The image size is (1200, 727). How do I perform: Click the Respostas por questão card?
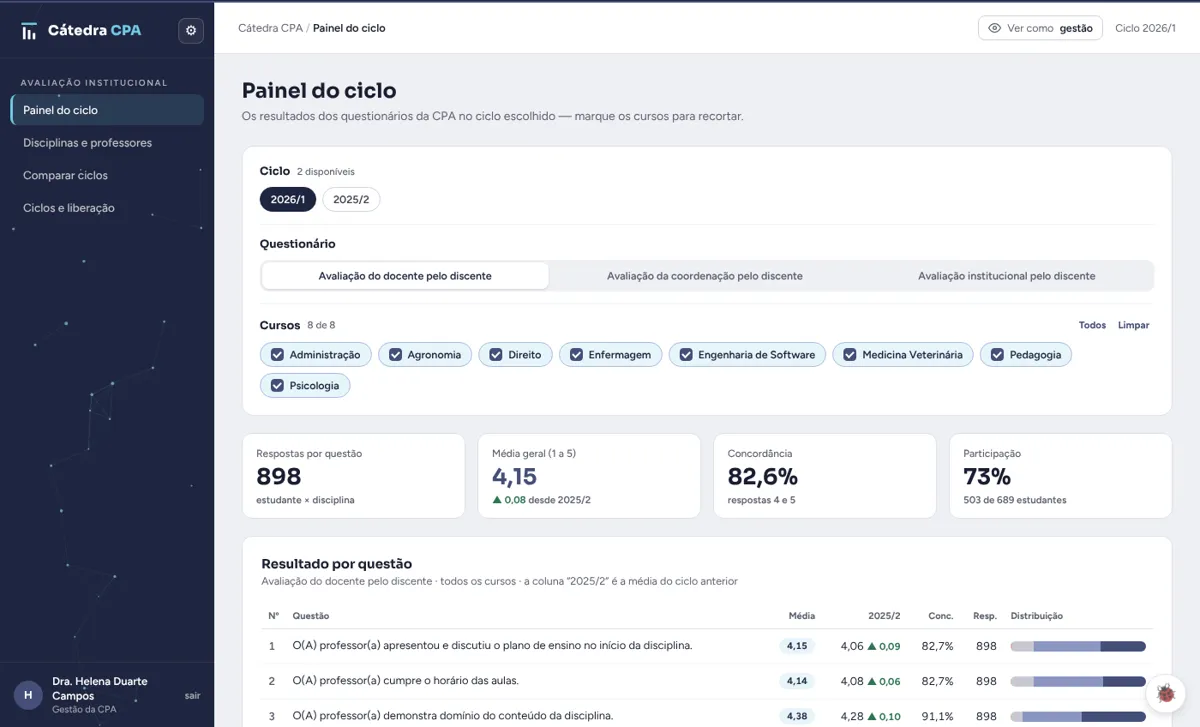(353, 476)
